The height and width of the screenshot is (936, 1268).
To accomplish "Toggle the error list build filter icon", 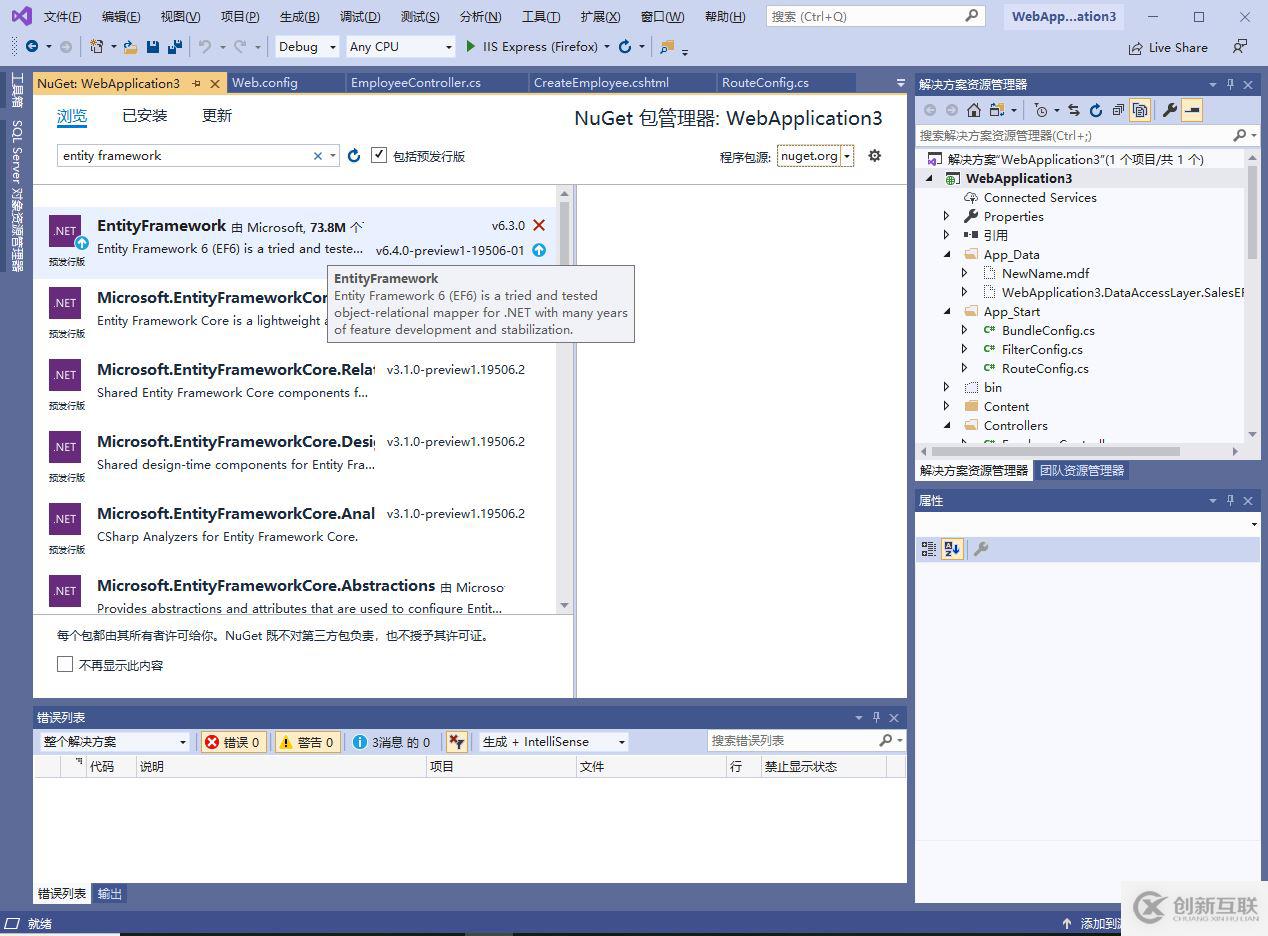I will 456,742.
